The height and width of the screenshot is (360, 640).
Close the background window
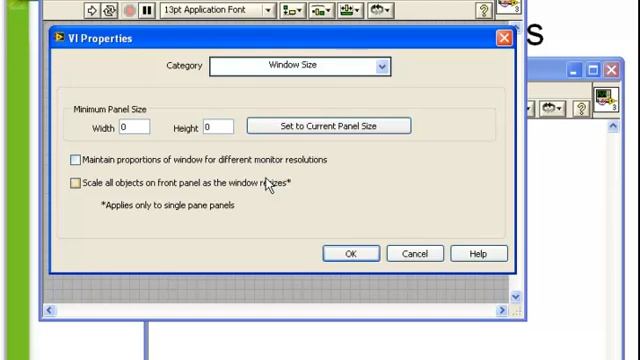(x=611, y=70)
